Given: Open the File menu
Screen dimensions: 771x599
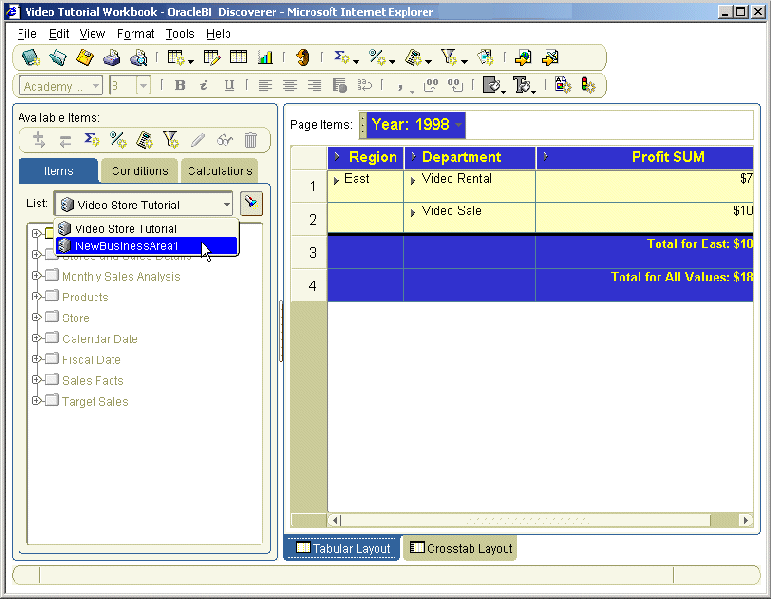Looking at the screenshot, I should (27, 34).
